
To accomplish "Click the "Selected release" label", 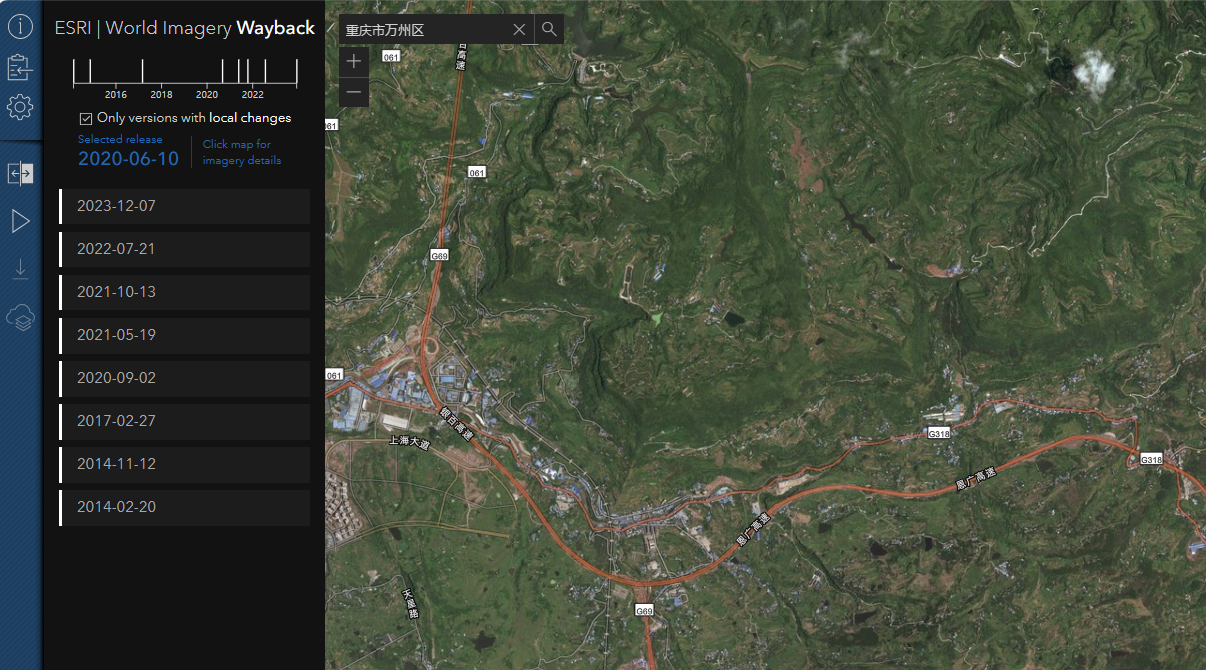I will (120, 139).
